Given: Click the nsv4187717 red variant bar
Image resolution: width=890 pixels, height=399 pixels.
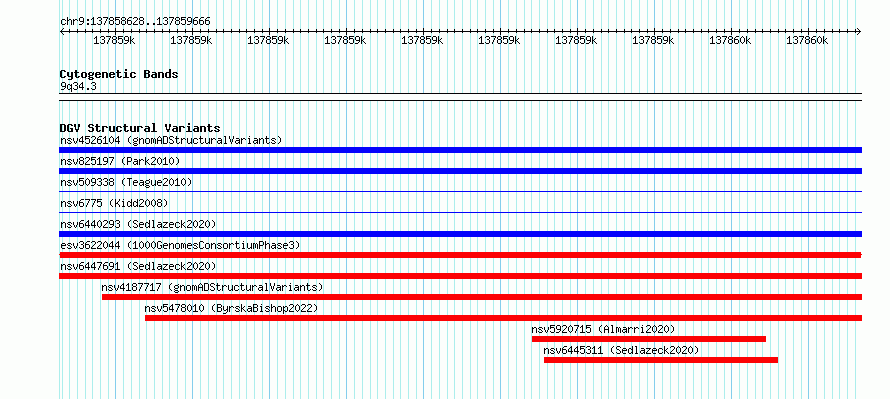Looking at the screenshot, I should 482,297.
